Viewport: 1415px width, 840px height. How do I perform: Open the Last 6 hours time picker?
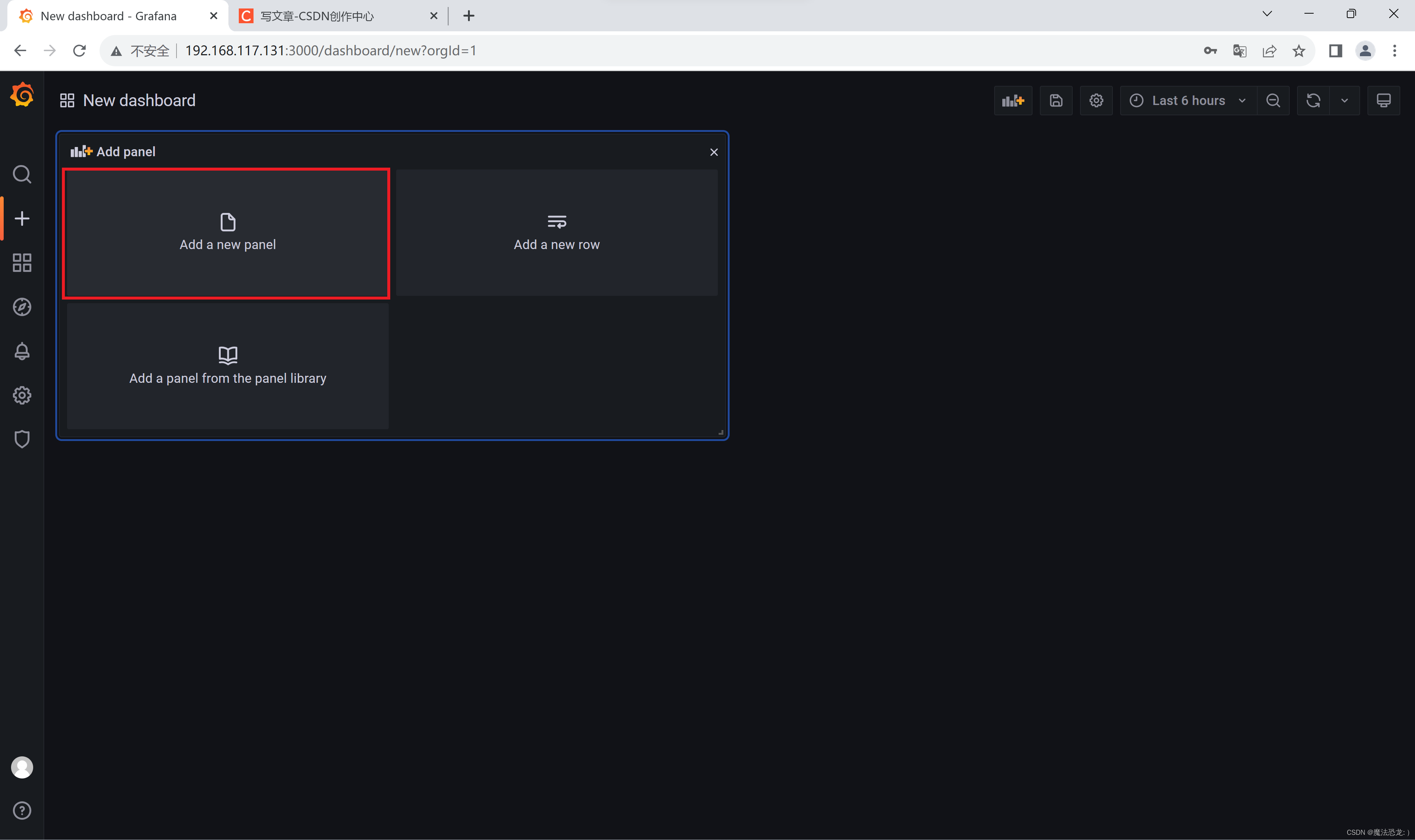[x=1188, y=101]
